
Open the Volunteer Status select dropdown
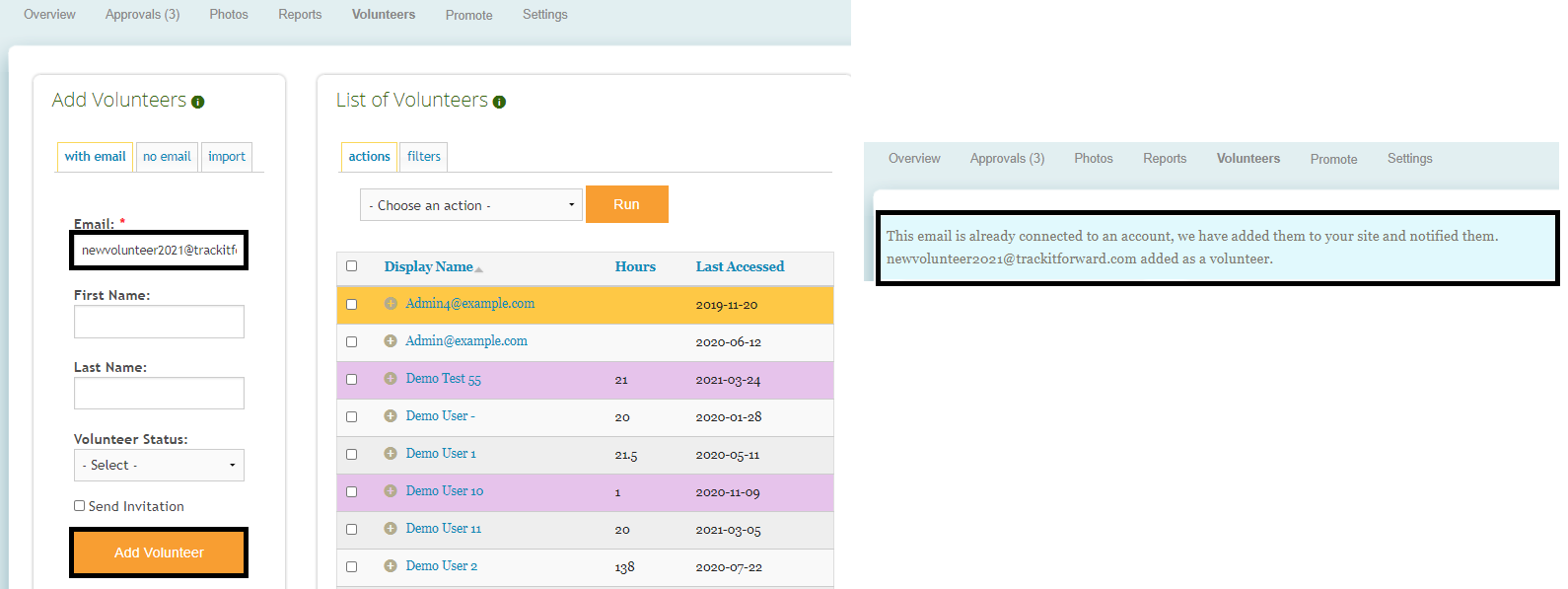pyautogui.click(x=159, y=465)
